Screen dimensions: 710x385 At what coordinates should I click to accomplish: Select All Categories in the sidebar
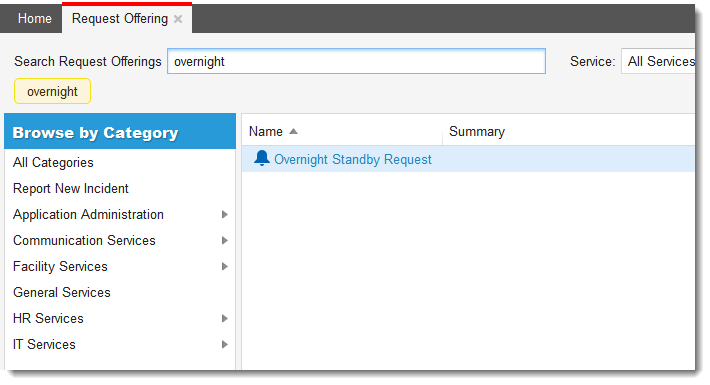coord(53,163)
